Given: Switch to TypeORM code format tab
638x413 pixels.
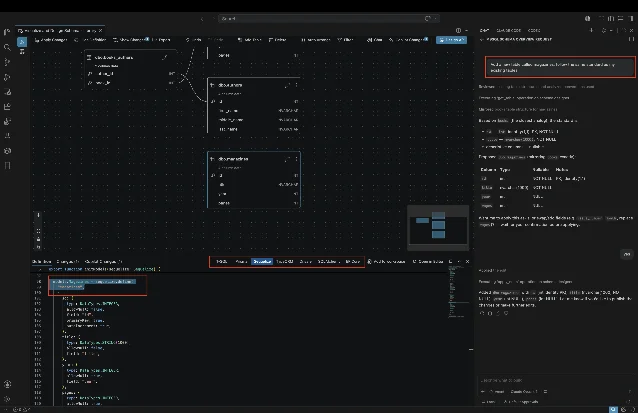Looking at the screenshot, I should point(285,262).
